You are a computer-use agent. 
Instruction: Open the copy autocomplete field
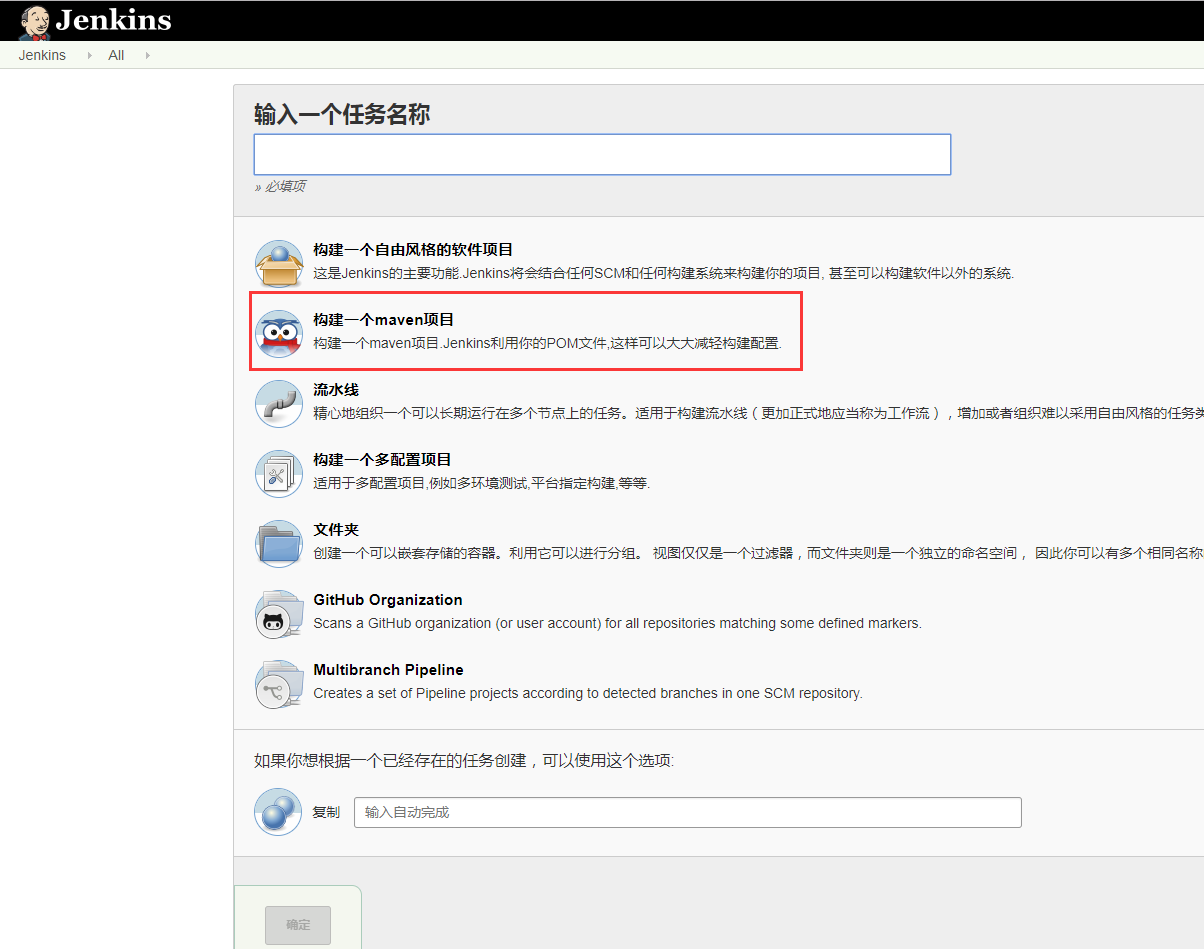tap(685, 812)
